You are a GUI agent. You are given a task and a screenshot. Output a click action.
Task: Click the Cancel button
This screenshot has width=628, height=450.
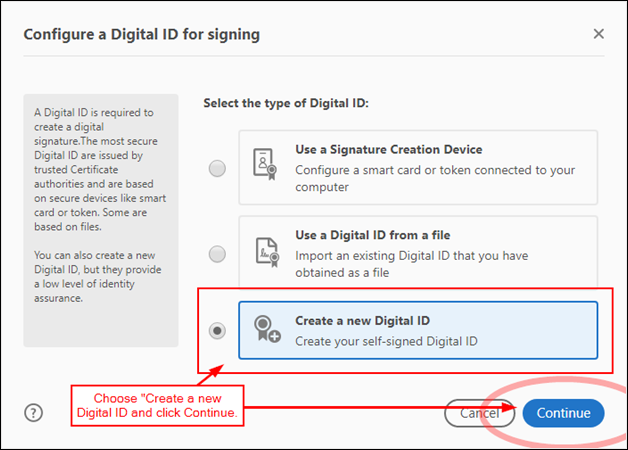coord(479,413)
